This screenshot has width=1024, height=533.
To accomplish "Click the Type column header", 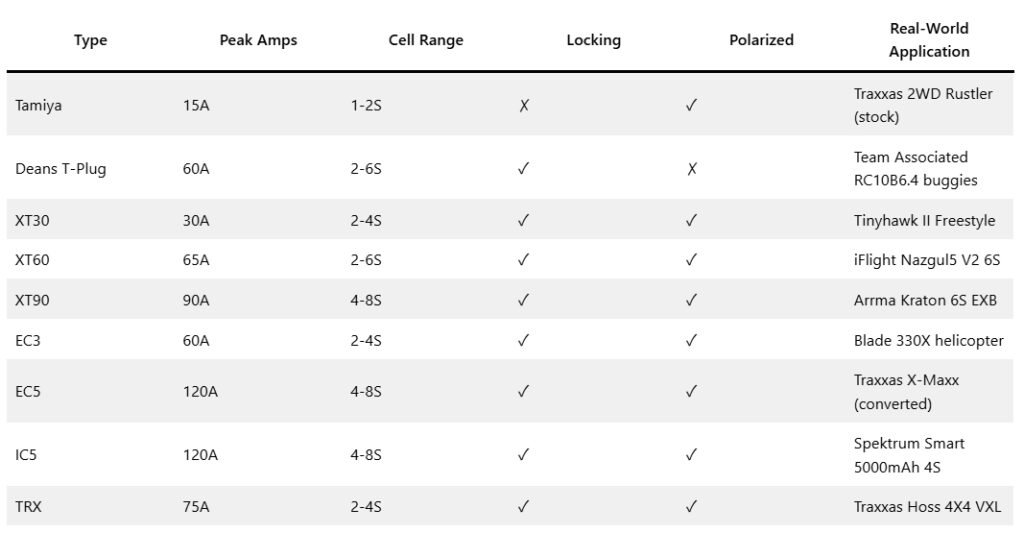I will [x=90, y=41].
